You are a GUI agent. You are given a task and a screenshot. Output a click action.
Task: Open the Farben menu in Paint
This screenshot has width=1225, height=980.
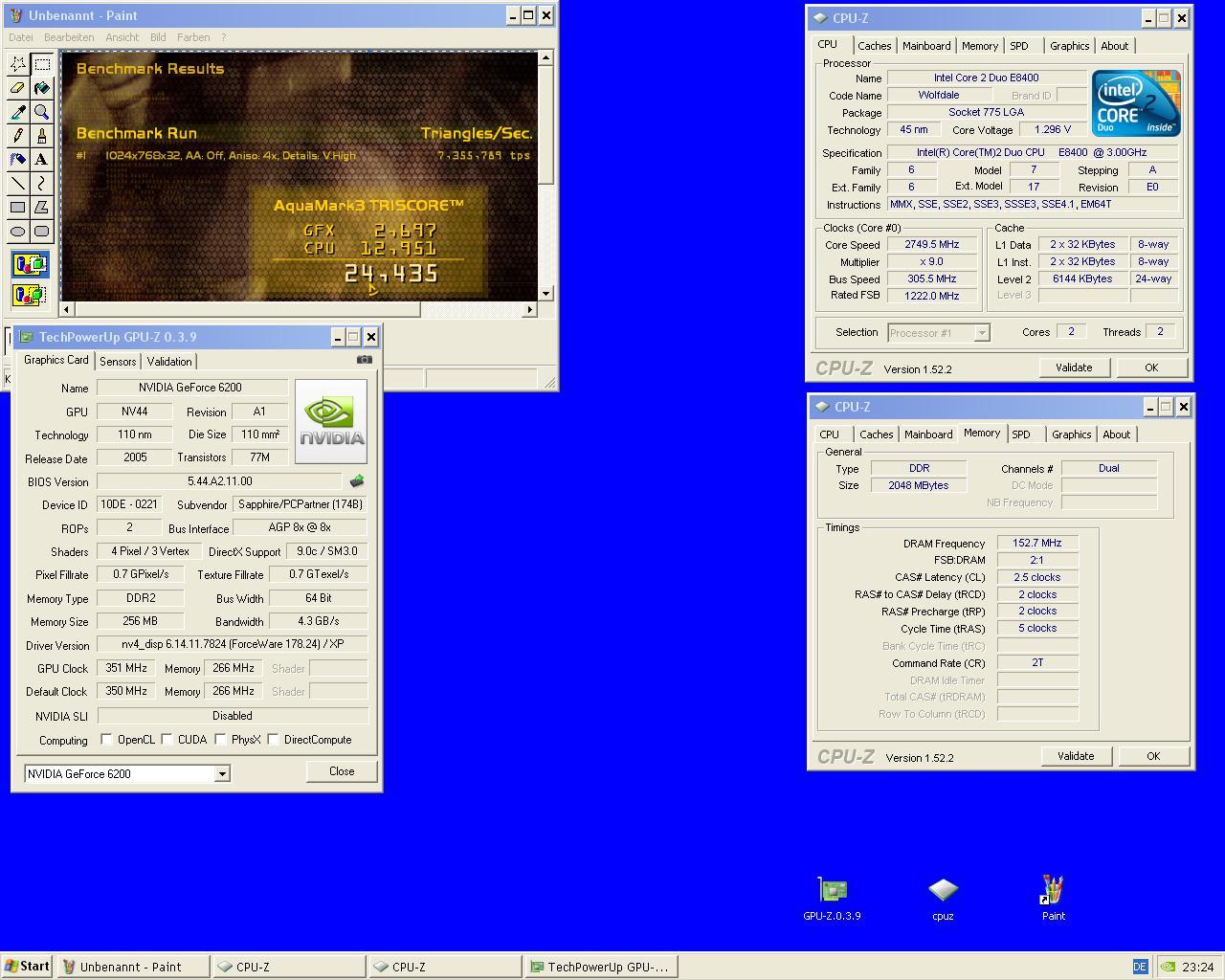[x=193, y=37]
